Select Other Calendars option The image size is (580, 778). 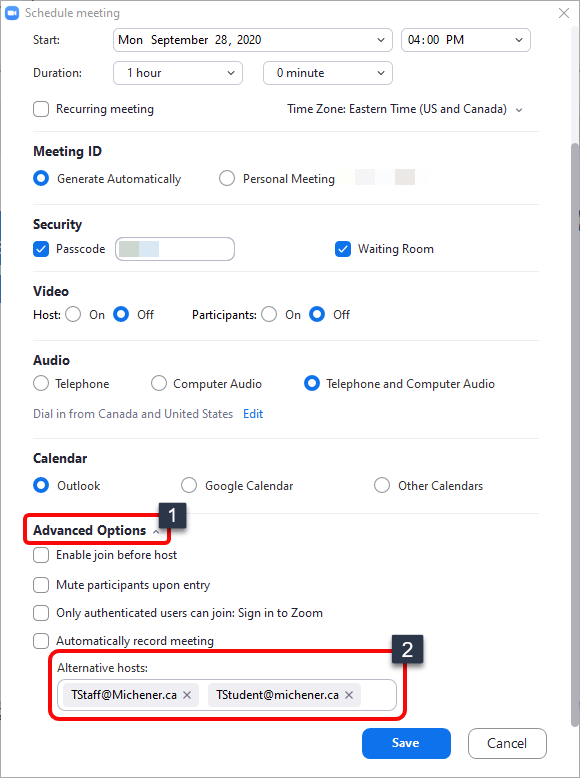(x=382, y=485)
